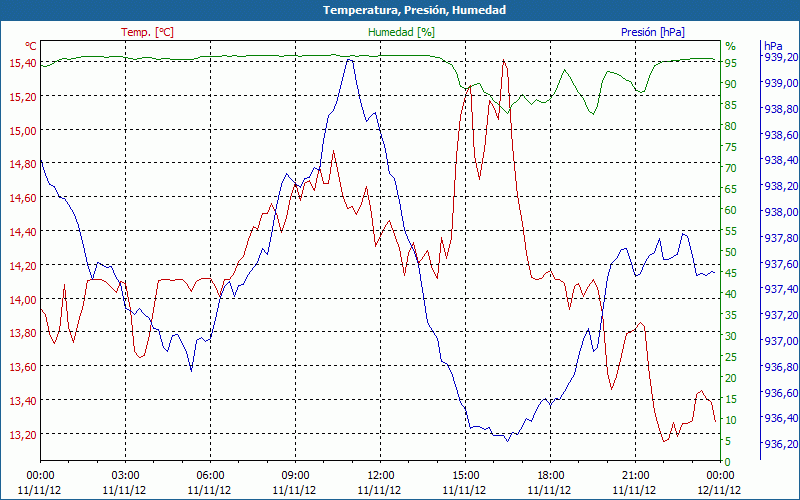Click the '15,00' temperature axis value
This screenshot has height=500, width=800.
click(23, 130)
